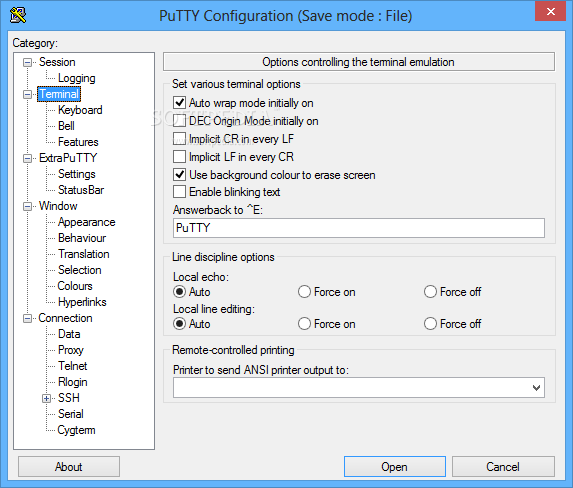The image size is (573, 488).
Task: Click the Answerback to ^E input field
Action: coord(358,228)
